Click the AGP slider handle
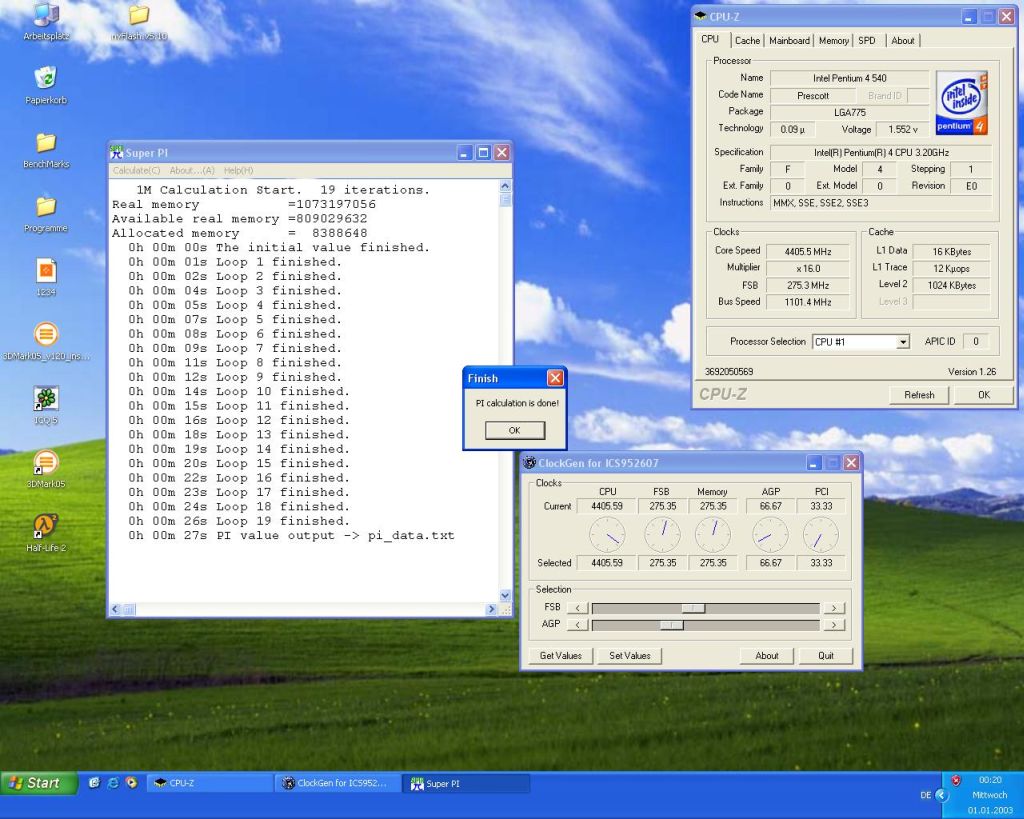Viewport: 1024px width, 819px height. (671, 625)
